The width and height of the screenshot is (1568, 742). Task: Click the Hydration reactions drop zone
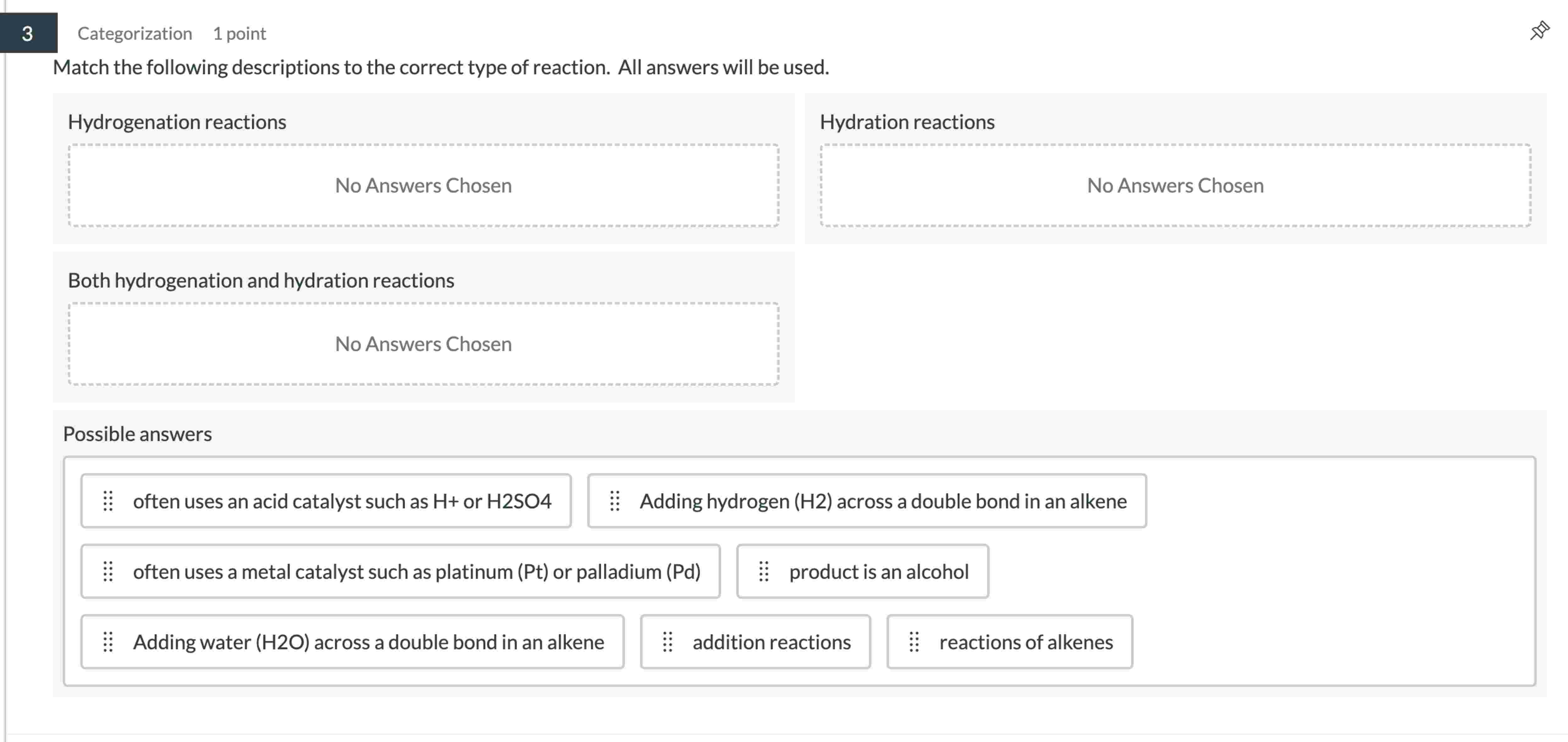(x=1175, y=186)
